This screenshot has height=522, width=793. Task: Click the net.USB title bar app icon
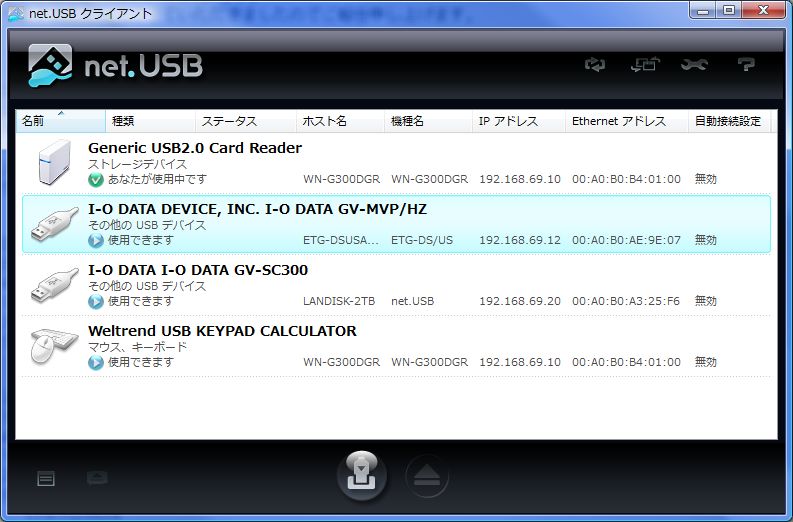[x=16, y=14]
